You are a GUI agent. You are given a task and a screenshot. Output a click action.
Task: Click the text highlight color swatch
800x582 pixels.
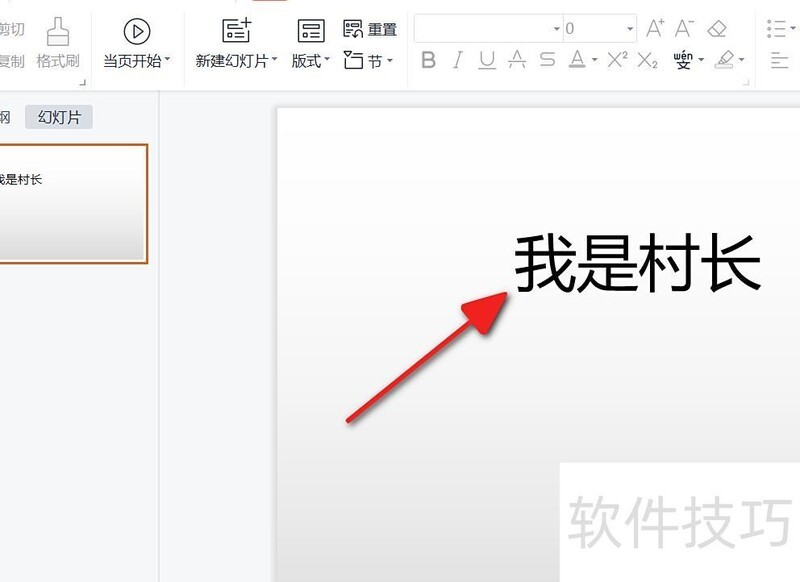pyautogui.click(x=726, y=60)
